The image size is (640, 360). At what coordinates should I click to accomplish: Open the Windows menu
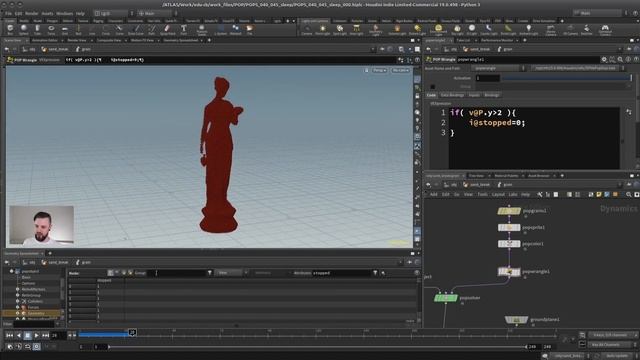coord(64,13)
